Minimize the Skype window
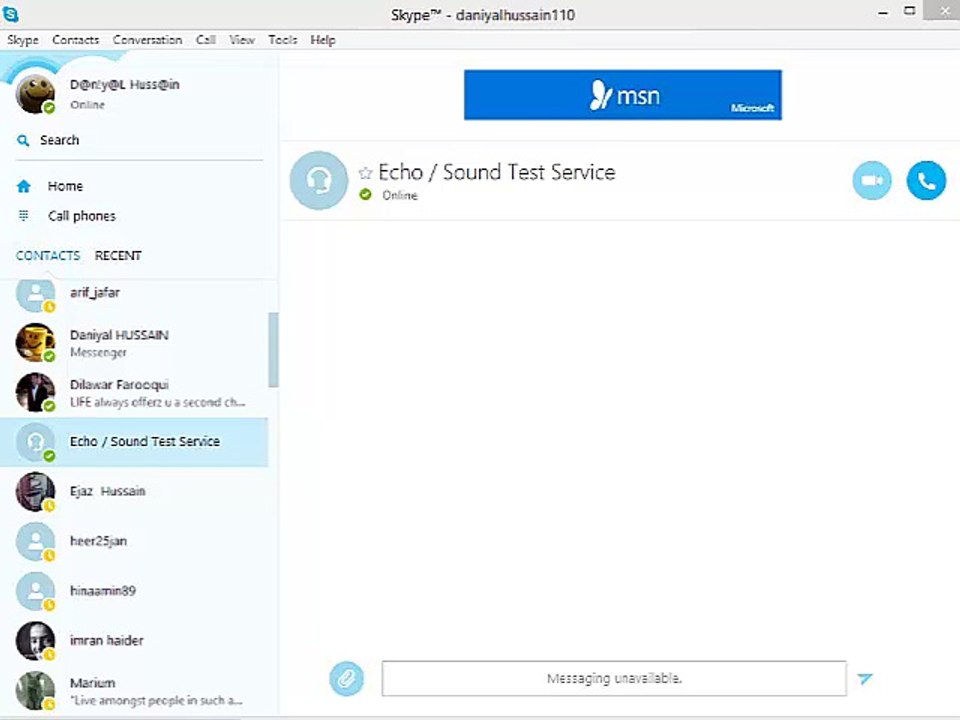Viewport: 960px width, 720px height. tap(883, 12)
